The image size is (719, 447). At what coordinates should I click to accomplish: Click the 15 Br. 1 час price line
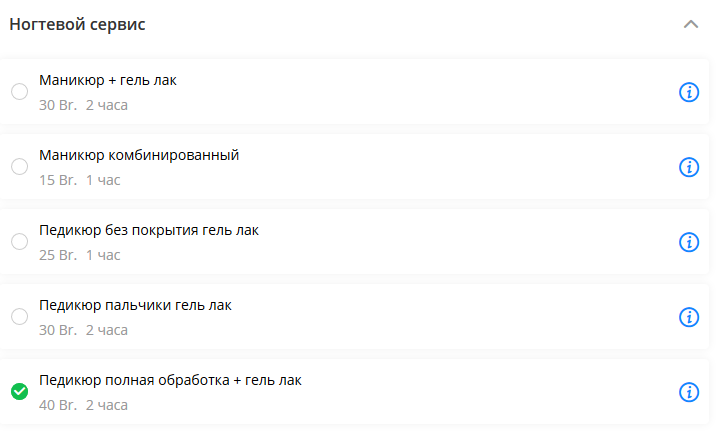[80, 180]
